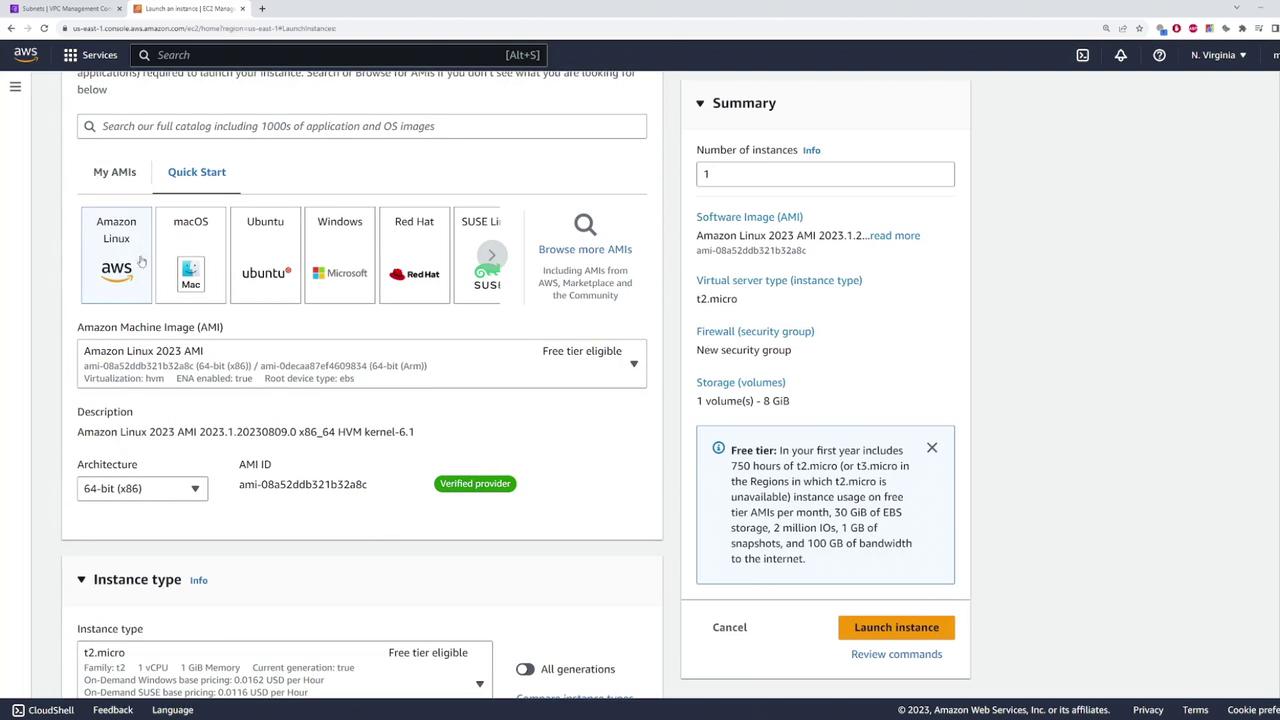This screenshot has height=720, width=1280.
Task: Open the browser extensions puzzle icon
Action: 1242,28
